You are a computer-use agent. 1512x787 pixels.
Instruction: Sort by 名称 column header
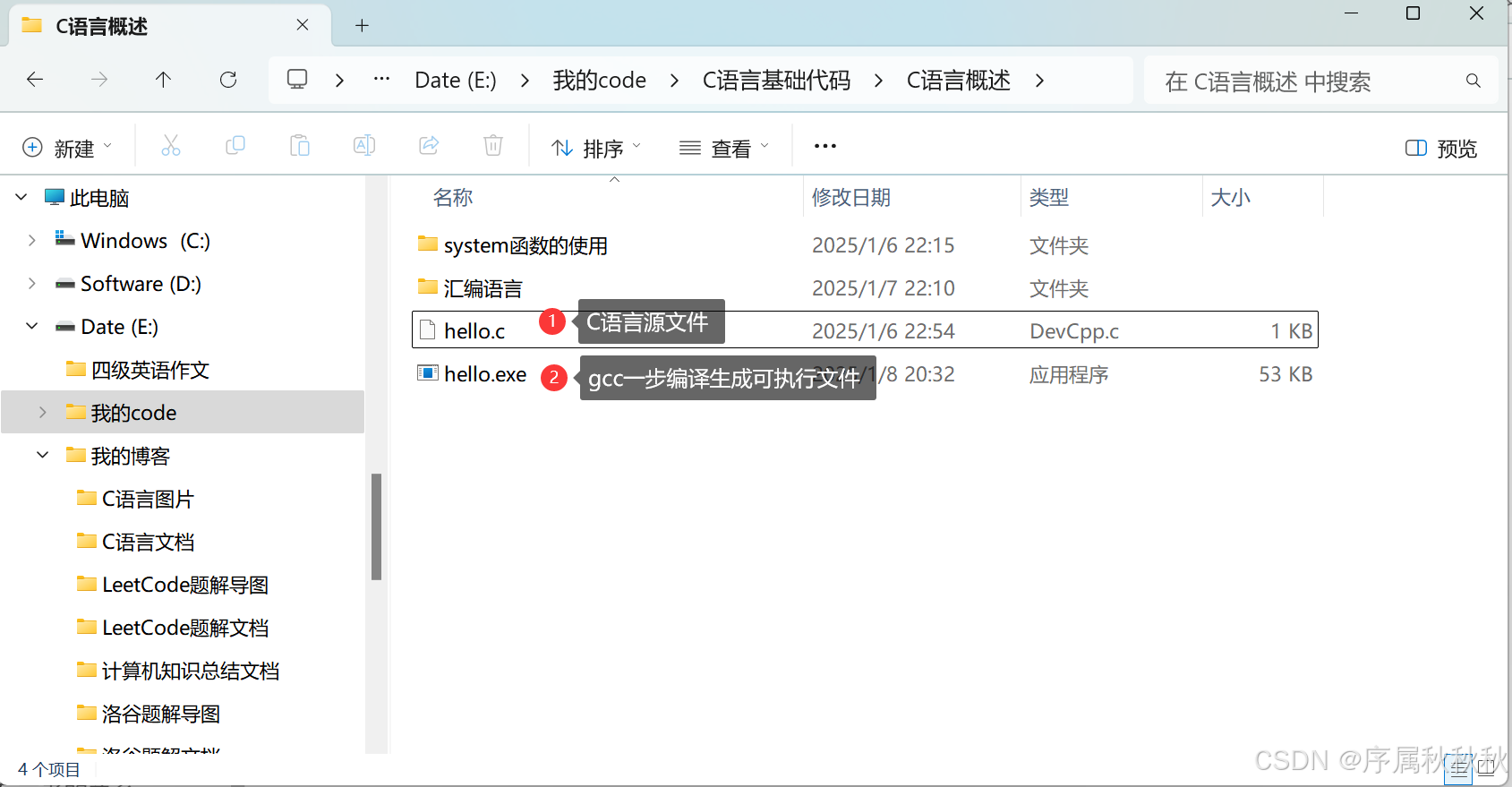coord(453,198)
